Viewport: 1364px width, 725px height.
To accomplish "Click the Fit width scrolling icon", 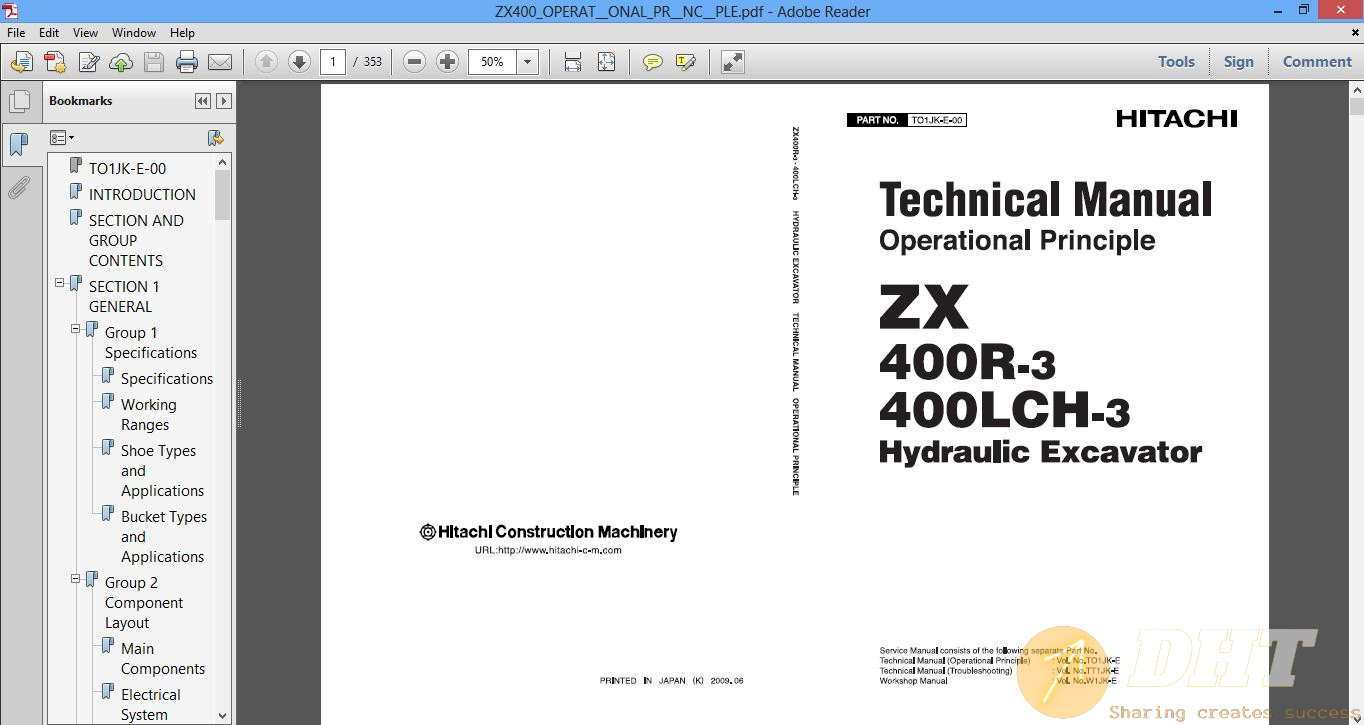I will (573, 62).
